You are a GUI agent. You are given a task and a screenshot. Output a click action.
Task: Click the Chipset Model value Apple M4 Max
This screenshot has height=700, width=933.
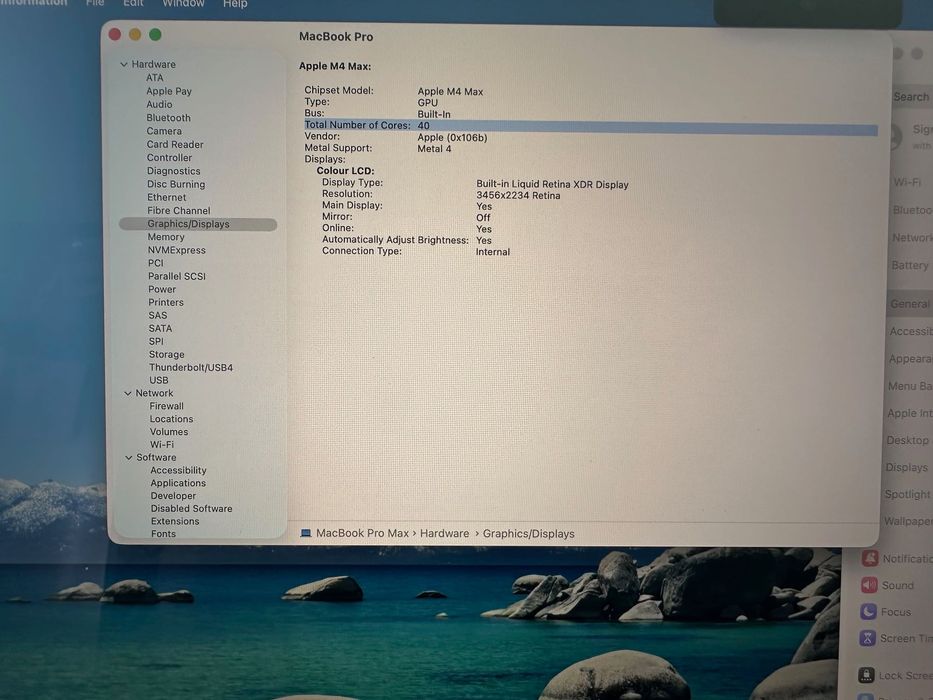(x=450, y=92)
